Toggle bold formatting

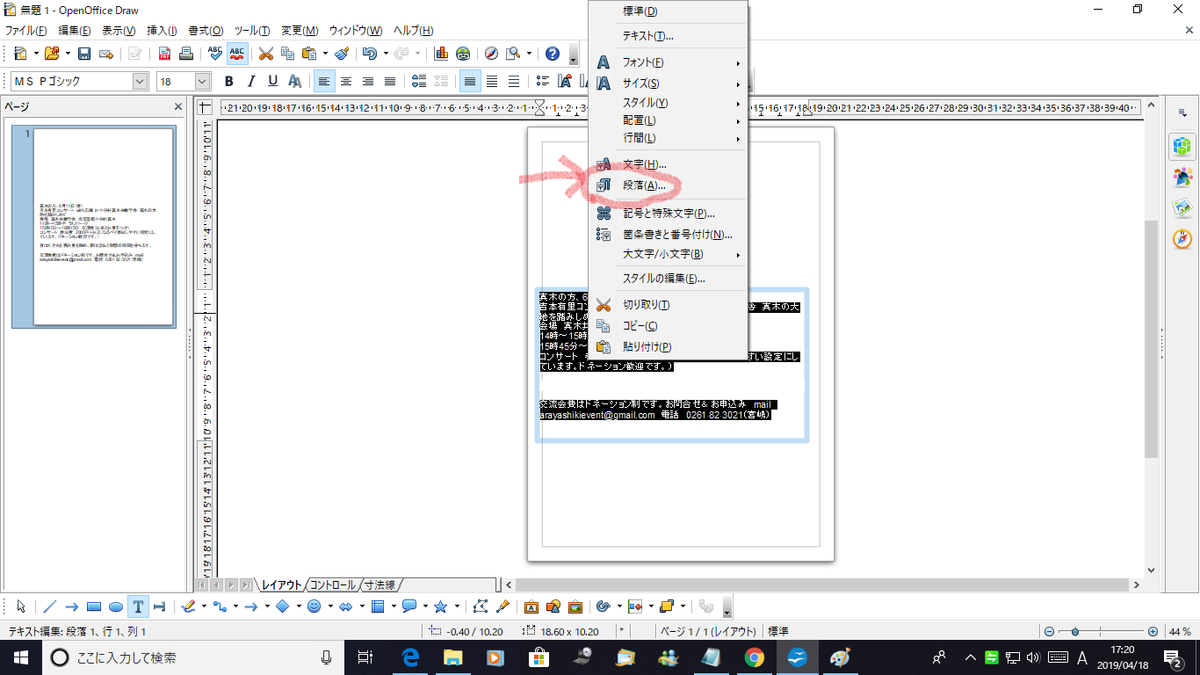pos(229,81)
